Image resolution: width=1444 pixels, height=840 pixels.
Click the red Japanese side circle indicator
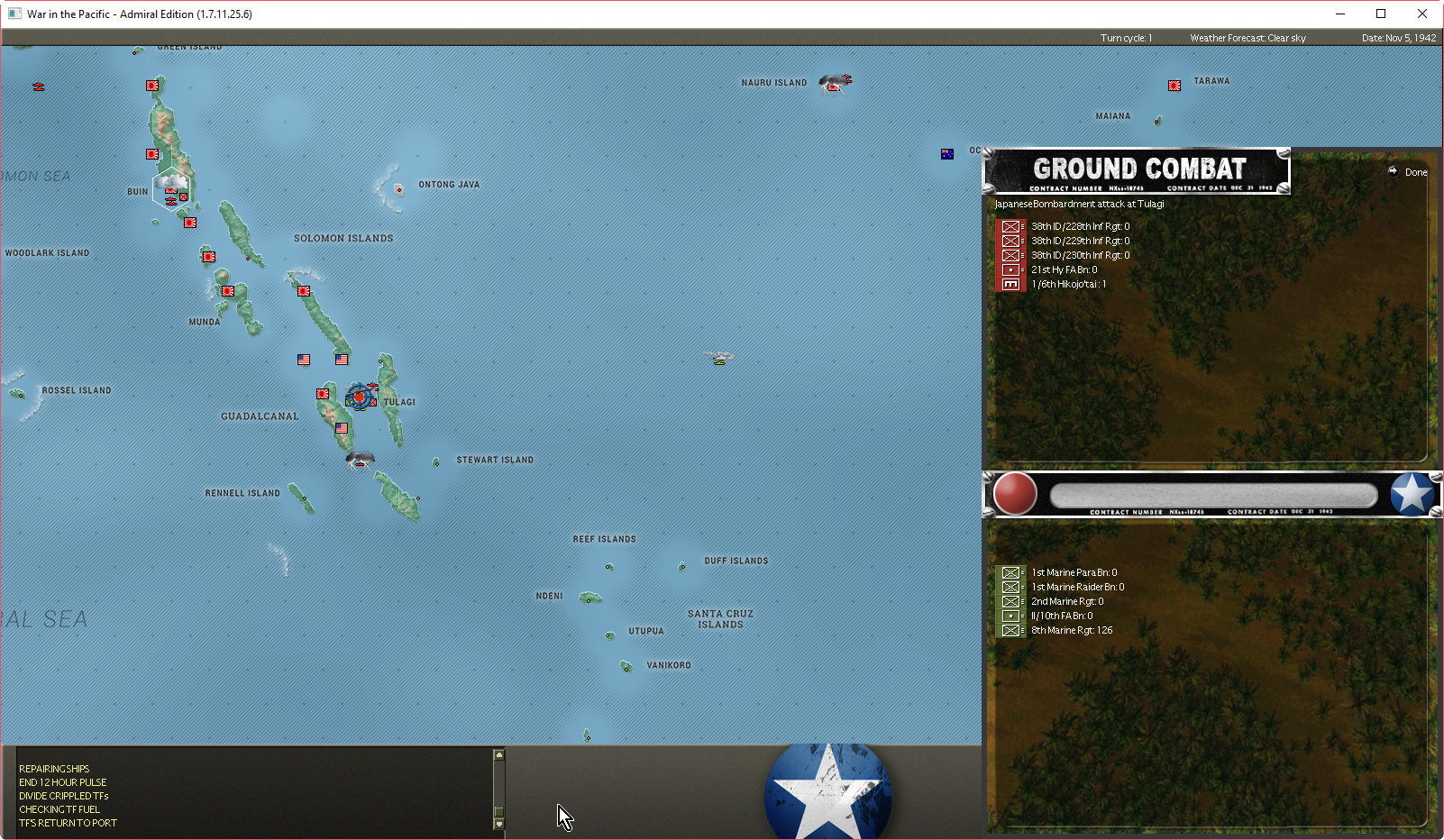1015,494
